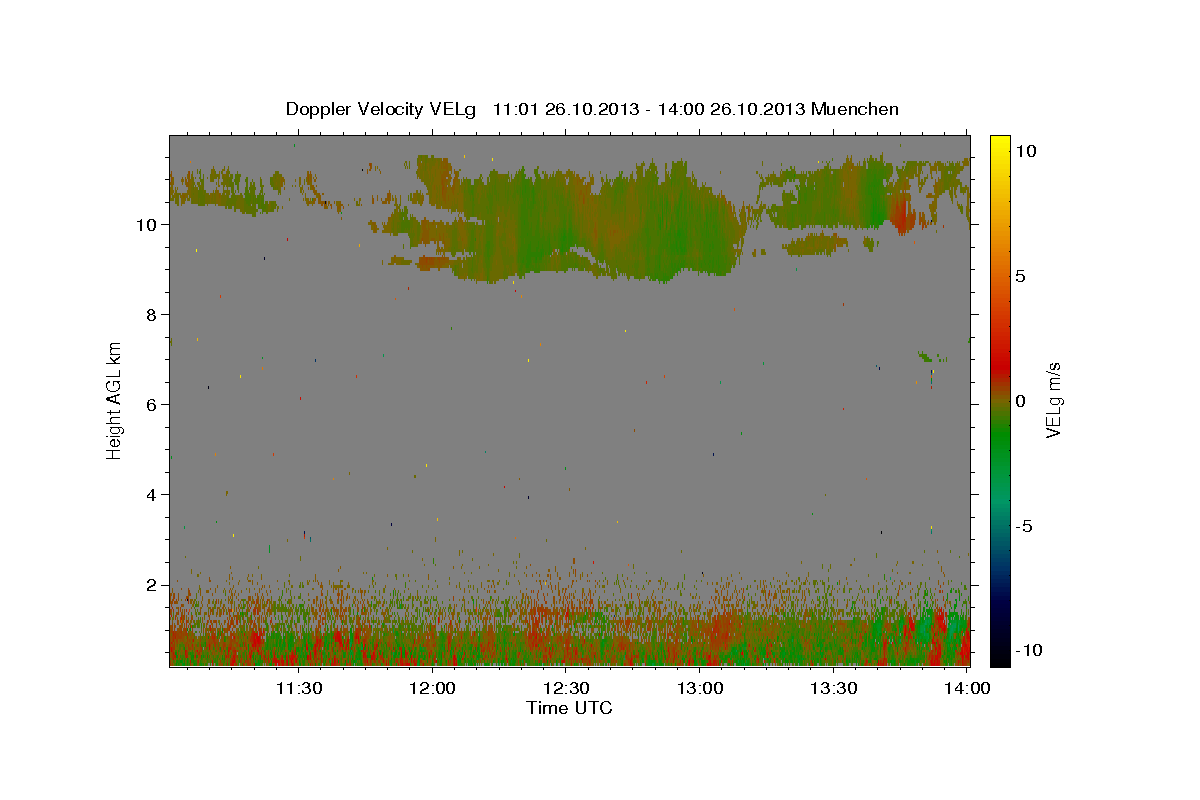Click the colorbar value 10
Viewport: 1200px width, 800px height.
pos(1025,150)
